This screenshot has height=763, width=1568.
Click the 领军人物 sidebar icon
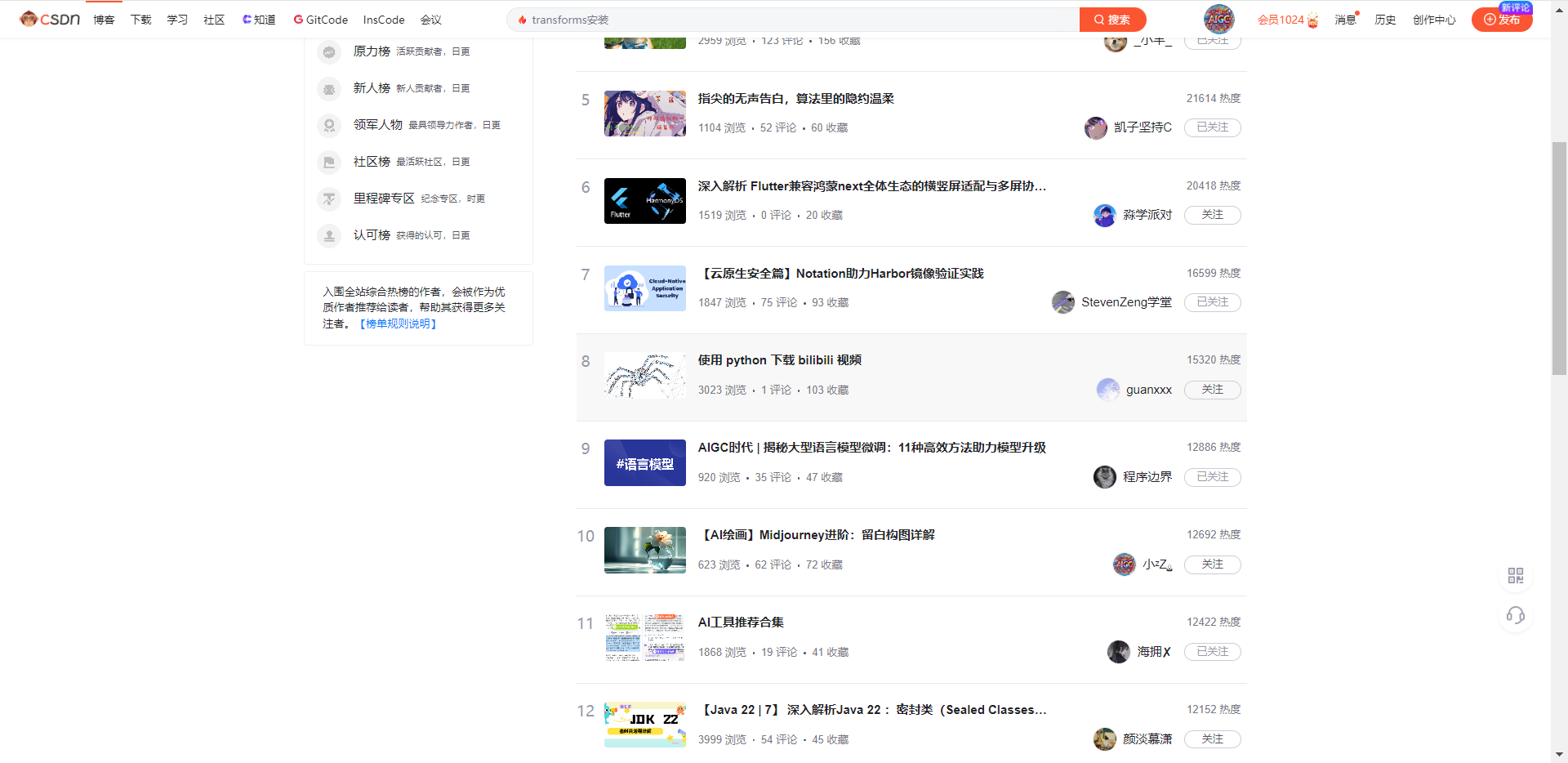click(x=329, y=126)
